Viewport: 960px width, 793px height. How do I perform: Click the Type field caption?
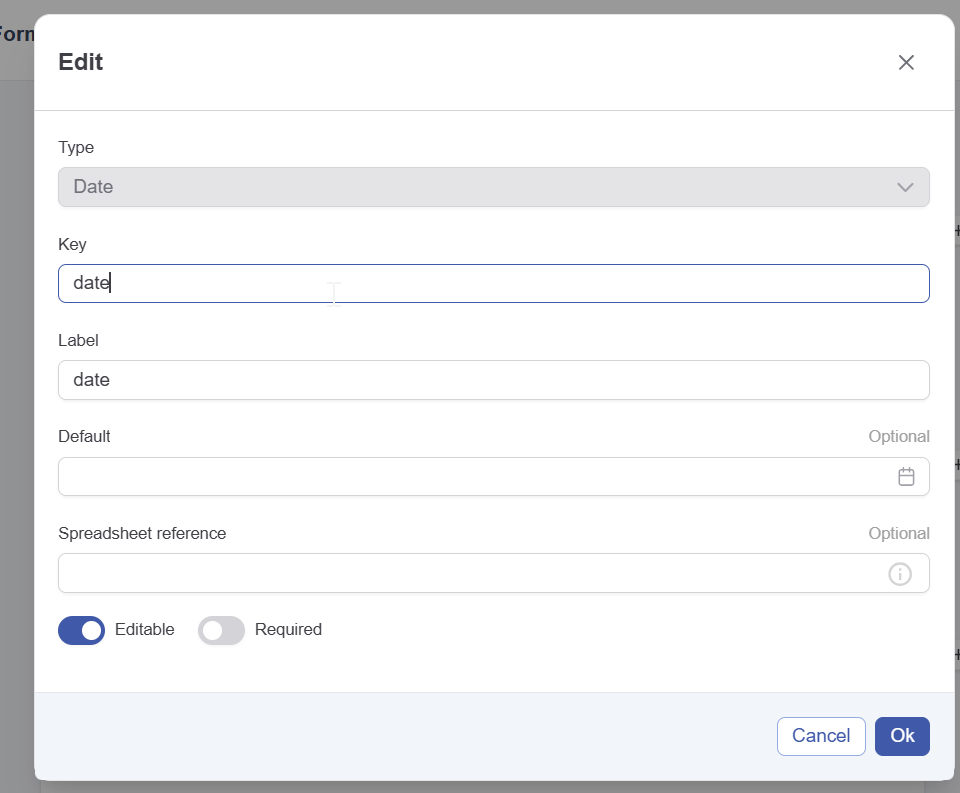(76, 148)
